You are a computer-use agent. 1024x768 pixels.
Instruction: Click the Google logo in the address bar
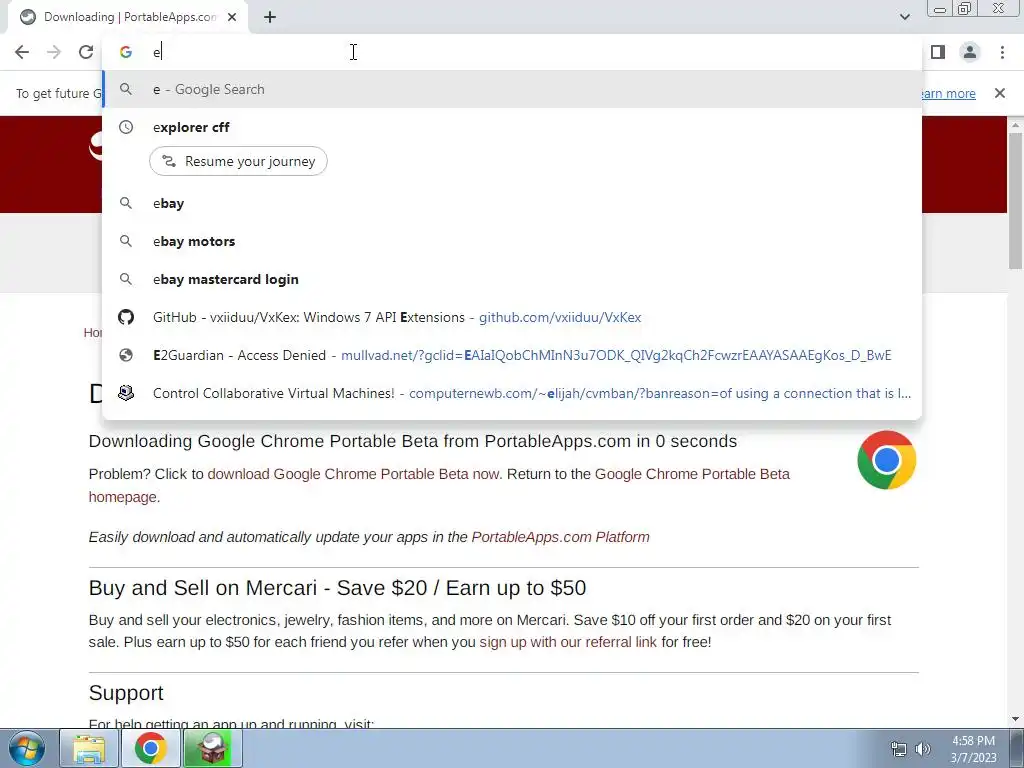coord(126,52)
